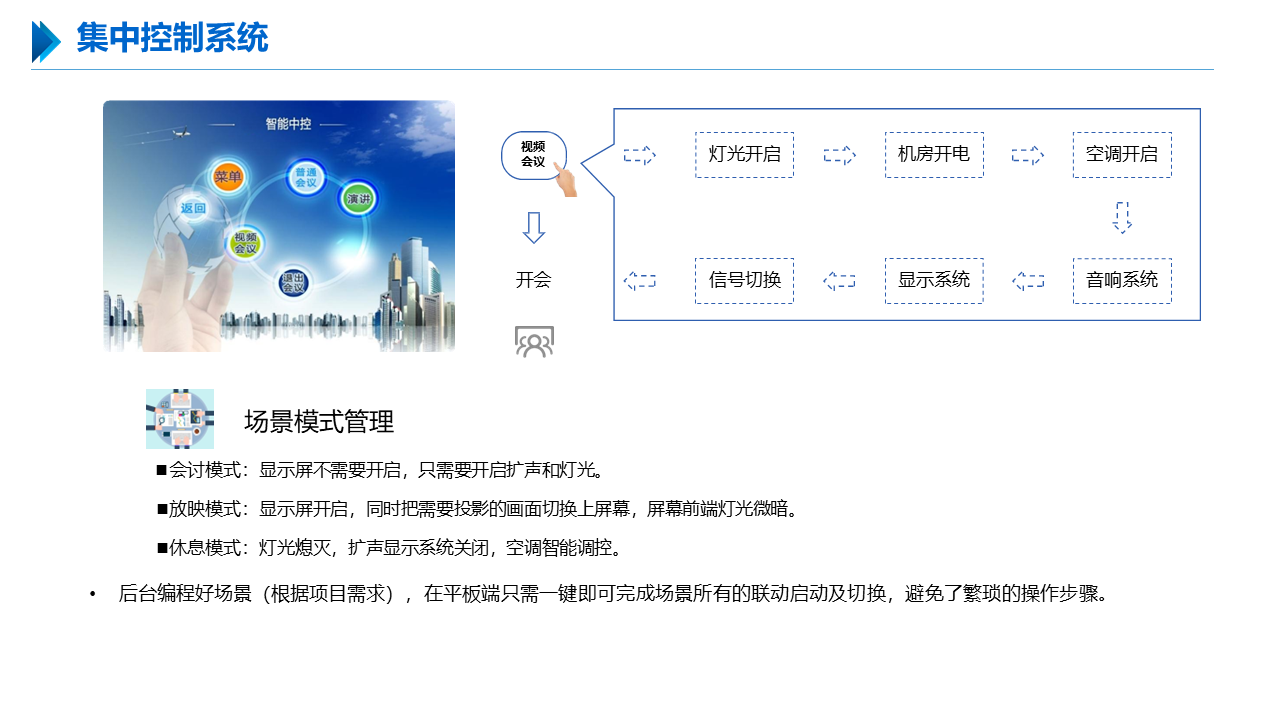The width and height of the screenshot is (1280, 720).
Task: Choose the 显示系统 step box
Action: click(934, 281)
